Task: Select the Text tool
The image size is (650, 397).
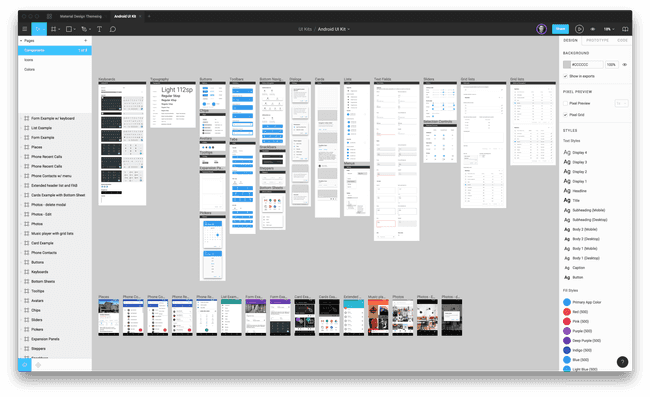Action: click(x=99, y=29)
